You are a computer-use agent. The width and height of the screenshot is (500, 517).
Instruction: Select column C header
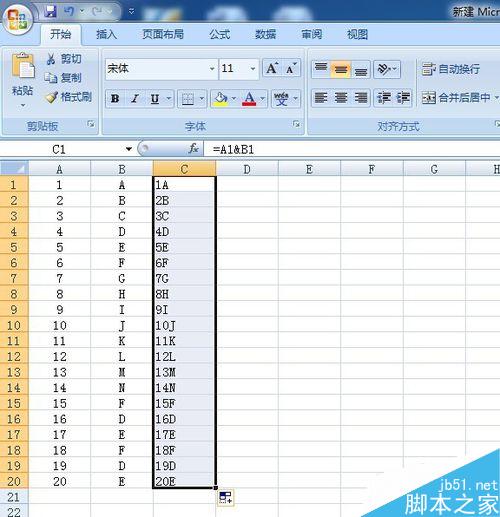point(184,169)
